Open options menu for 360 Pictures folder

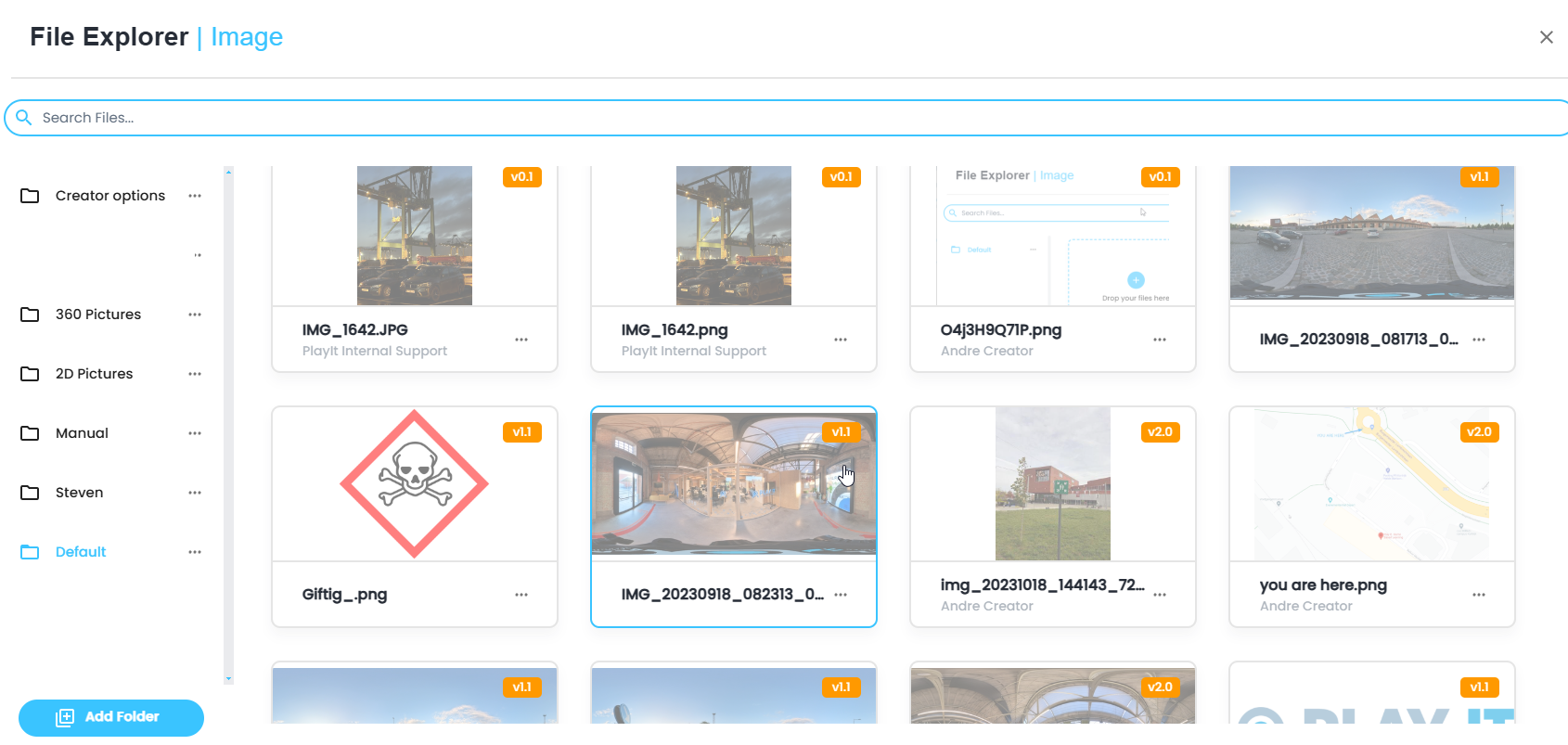pos(195,315)
